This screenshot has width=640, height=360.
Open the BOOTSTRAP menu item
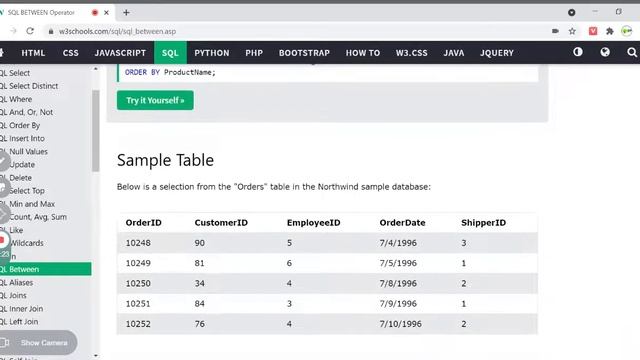[304, 53]
